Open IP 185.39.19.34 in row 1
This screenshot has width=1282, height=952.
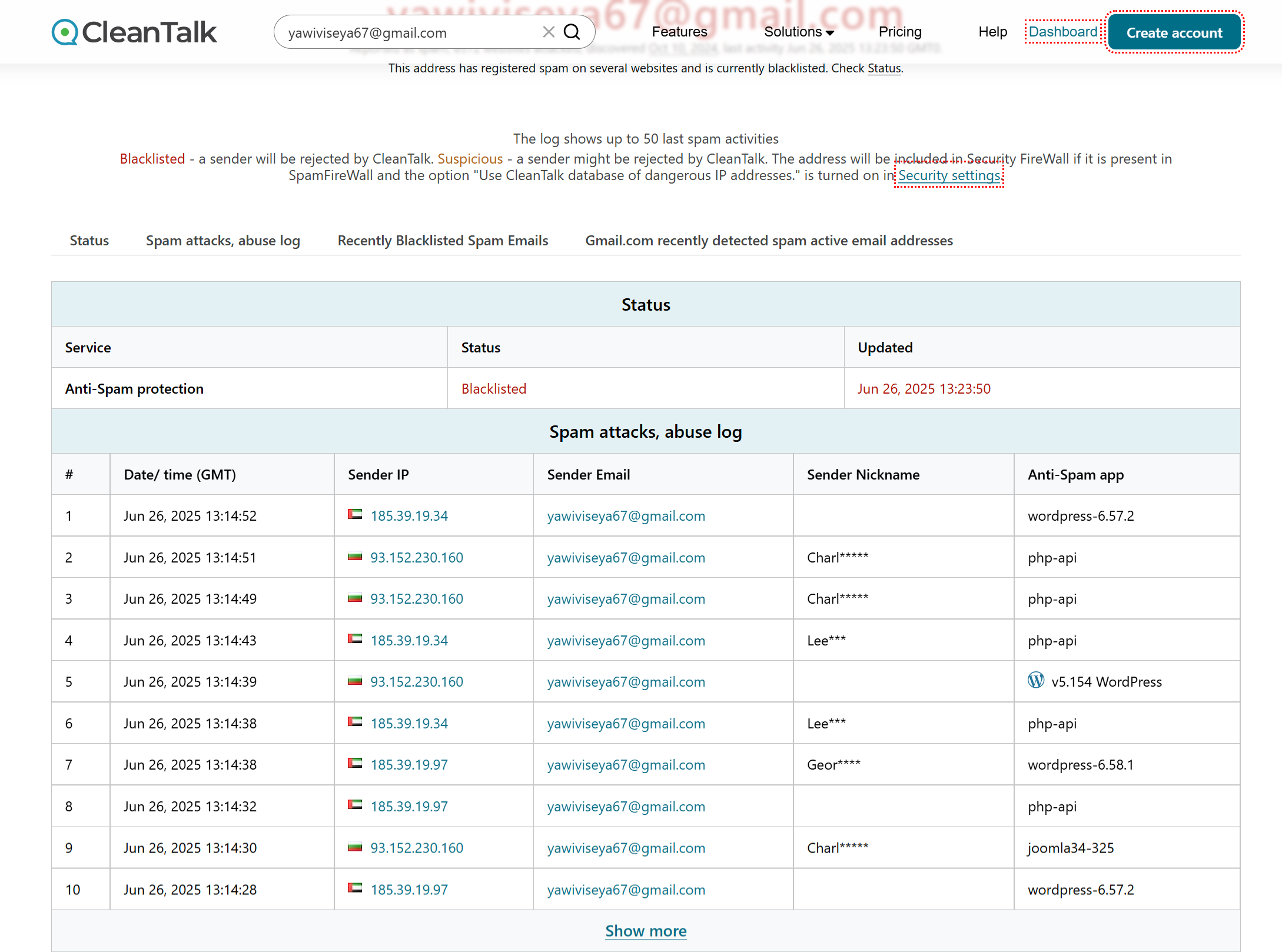point(409,516)
